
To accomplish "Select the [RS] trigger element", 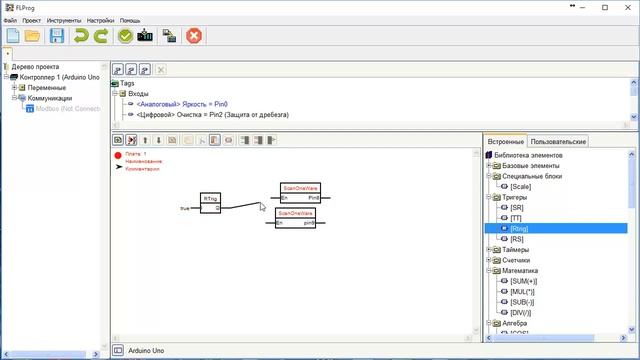I will [x=517, y=239].
